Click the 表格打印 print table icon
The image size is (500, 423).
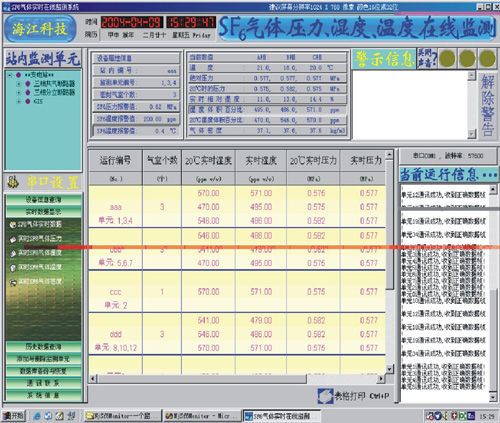(325, 396)
